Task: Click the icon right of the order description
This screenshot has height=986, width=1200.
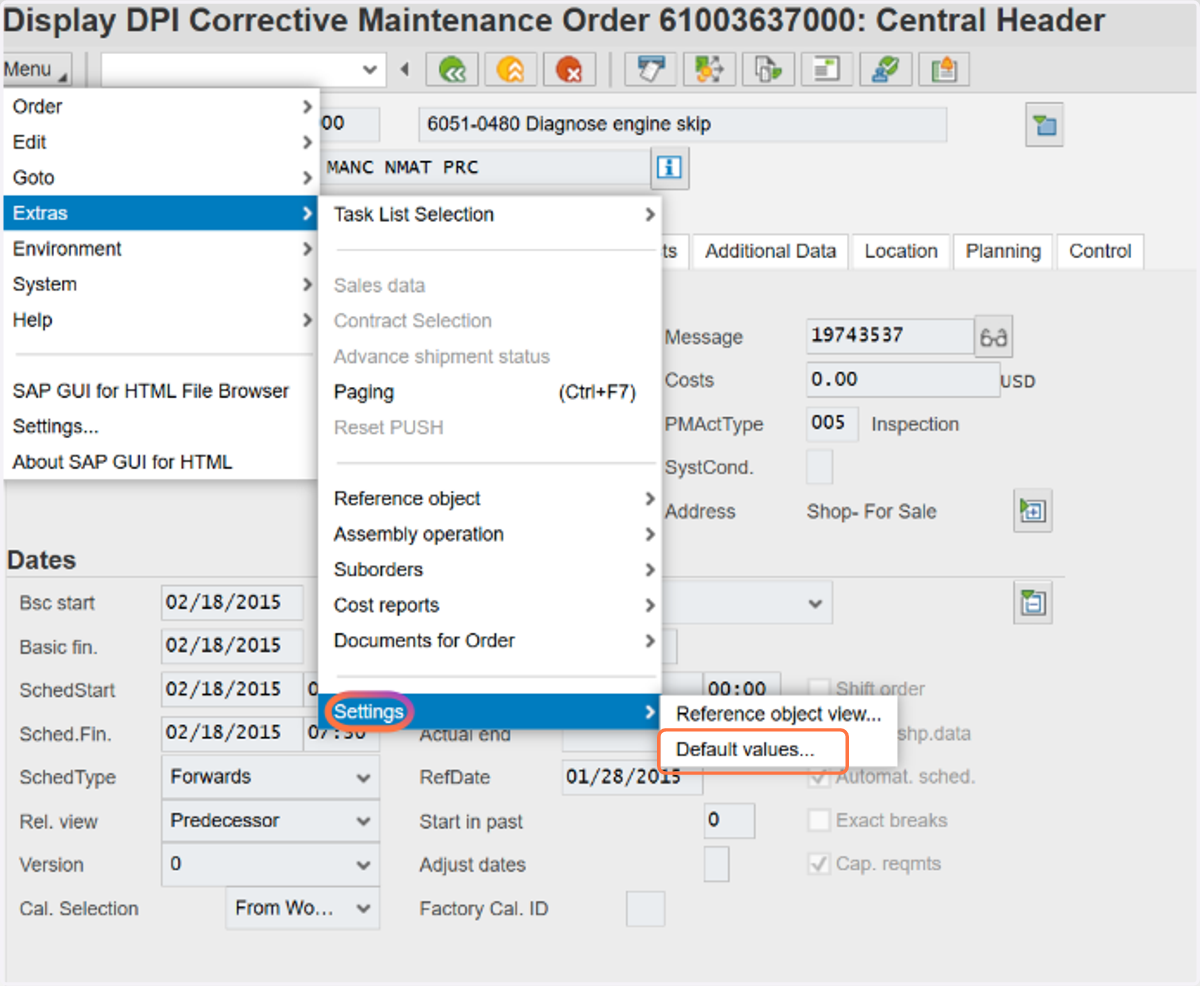Action: click(x=1045, y=125)
